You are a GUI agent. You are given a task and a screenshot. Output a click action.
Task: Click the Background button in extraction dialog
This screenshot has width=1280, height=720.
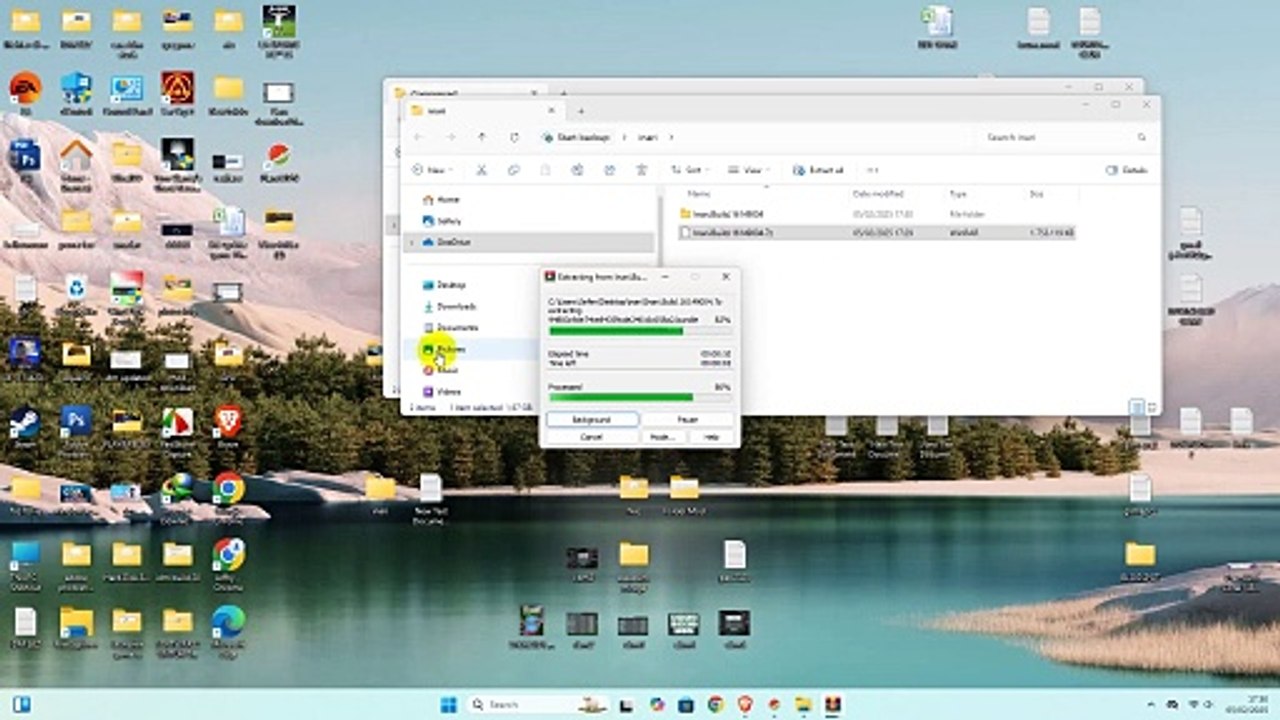click(591, 420)
